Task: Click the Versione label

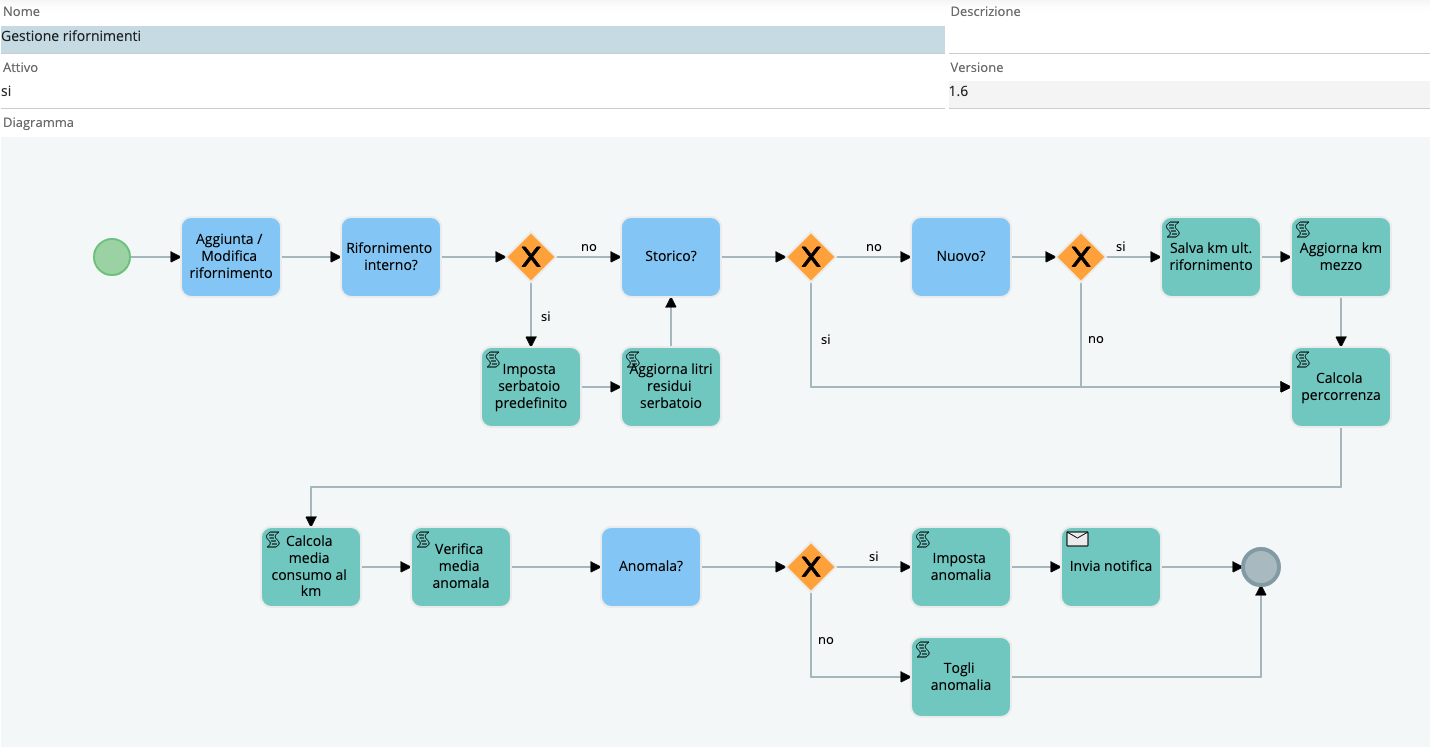Action: [977, 68]
